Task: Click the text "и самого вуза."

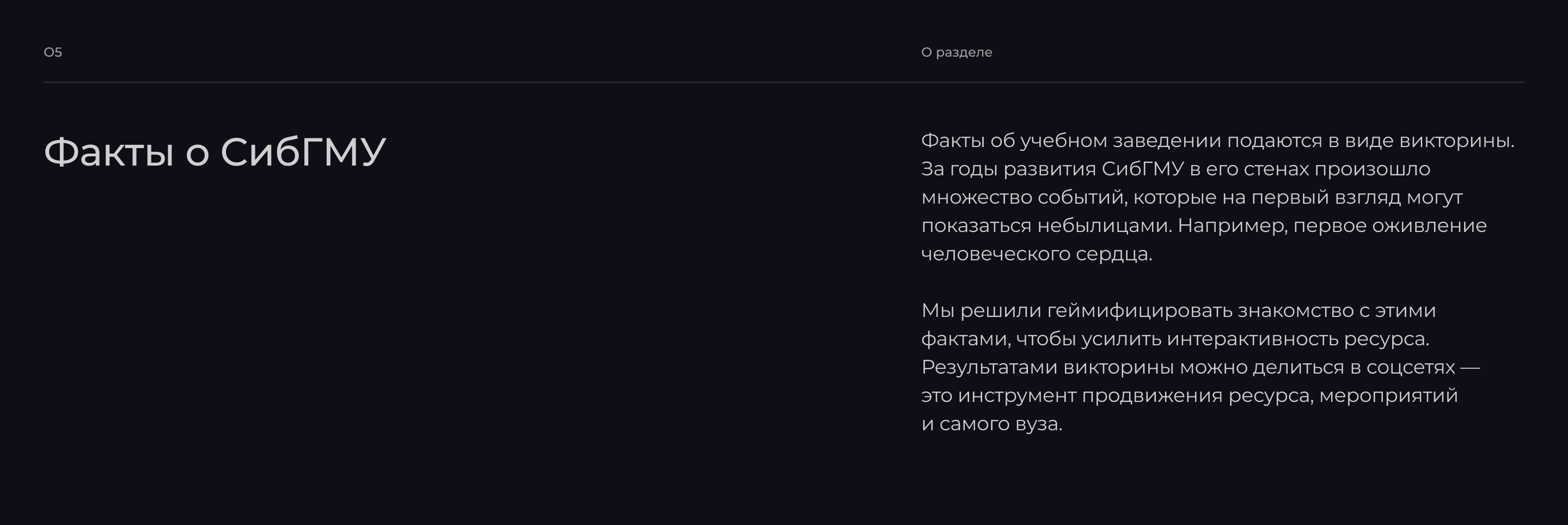Action: [x=991, y=424]
